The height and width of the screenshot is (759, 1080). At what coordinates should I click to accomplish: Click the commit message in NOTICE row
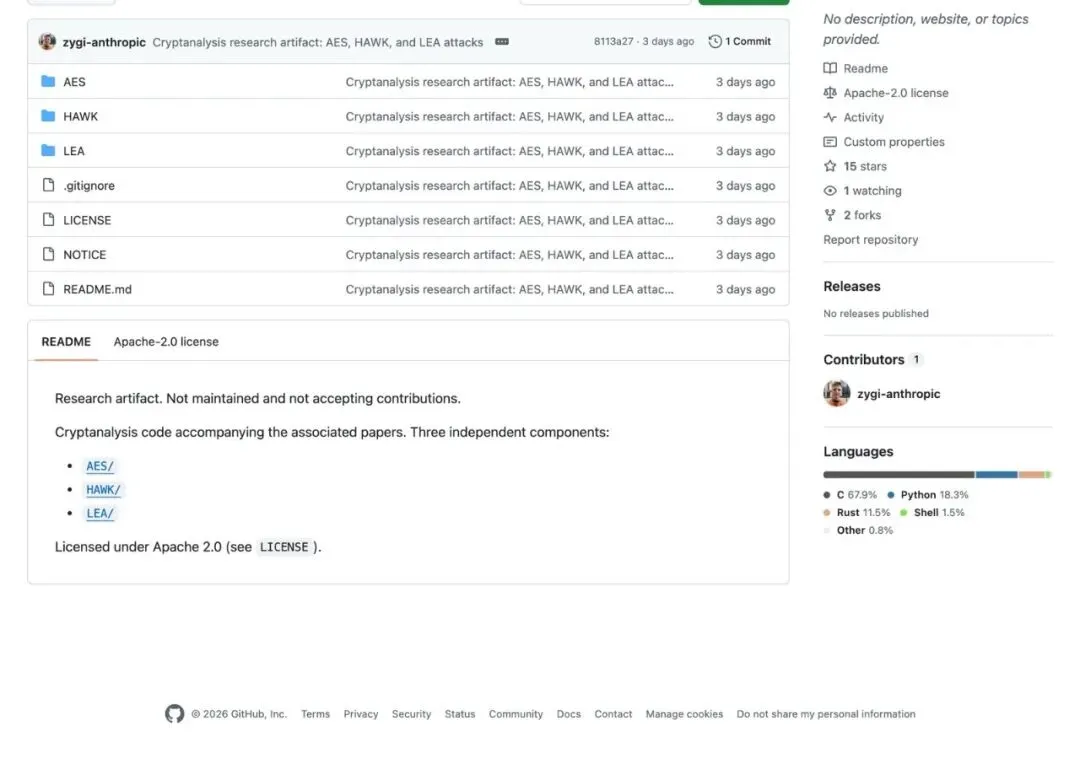[x=510, y=255]
